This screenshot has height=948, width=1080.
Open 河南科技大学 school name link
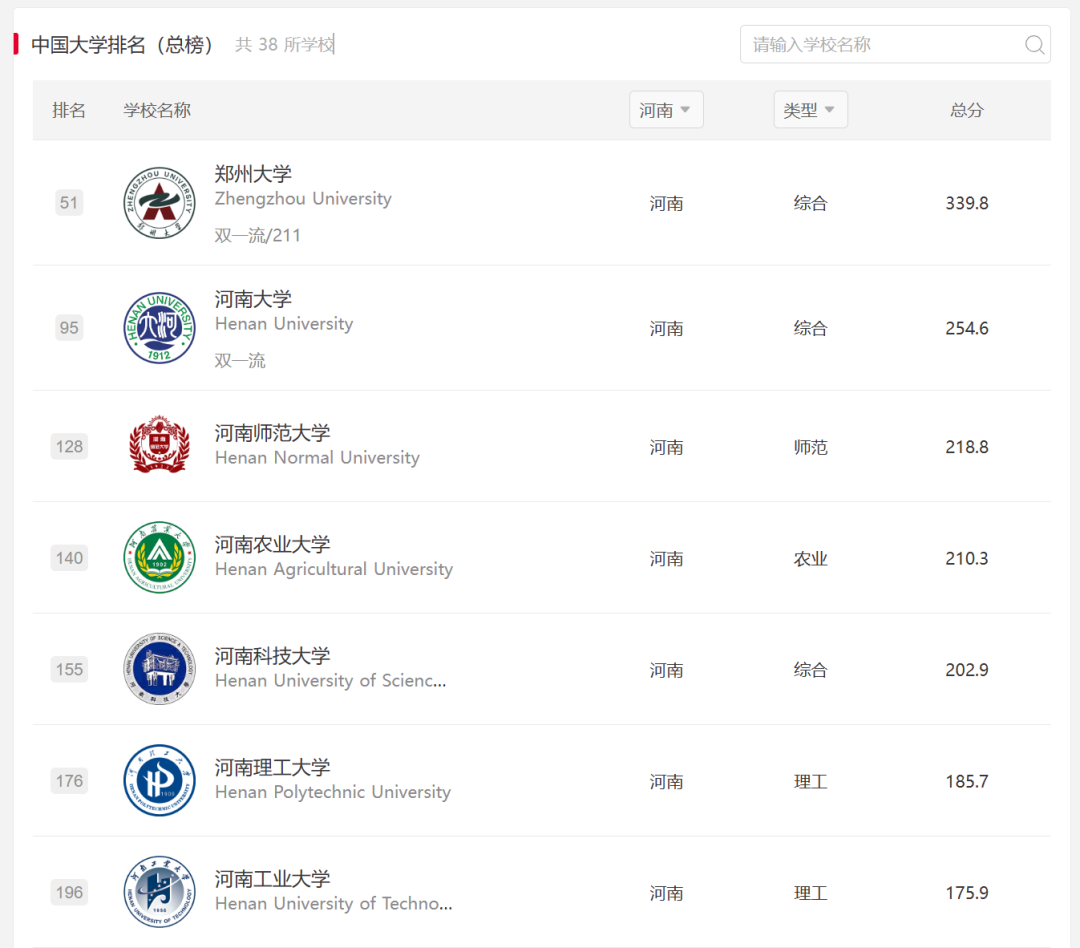tap(272, 656)
